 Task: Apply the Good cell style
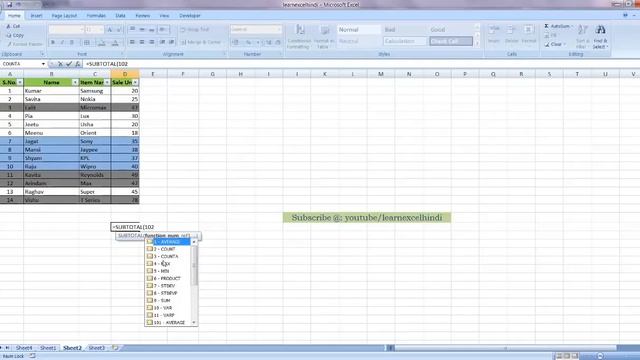click(451, 29)
